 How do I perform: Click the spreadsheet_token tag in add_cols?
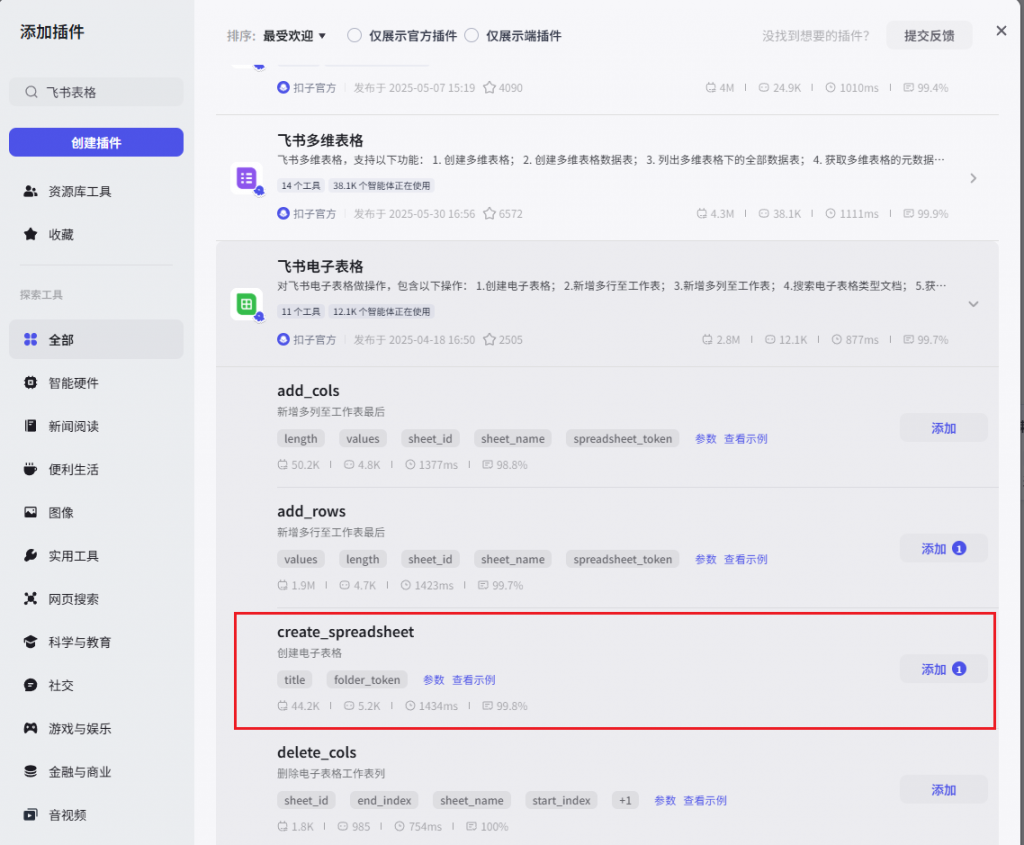(622, 439)
